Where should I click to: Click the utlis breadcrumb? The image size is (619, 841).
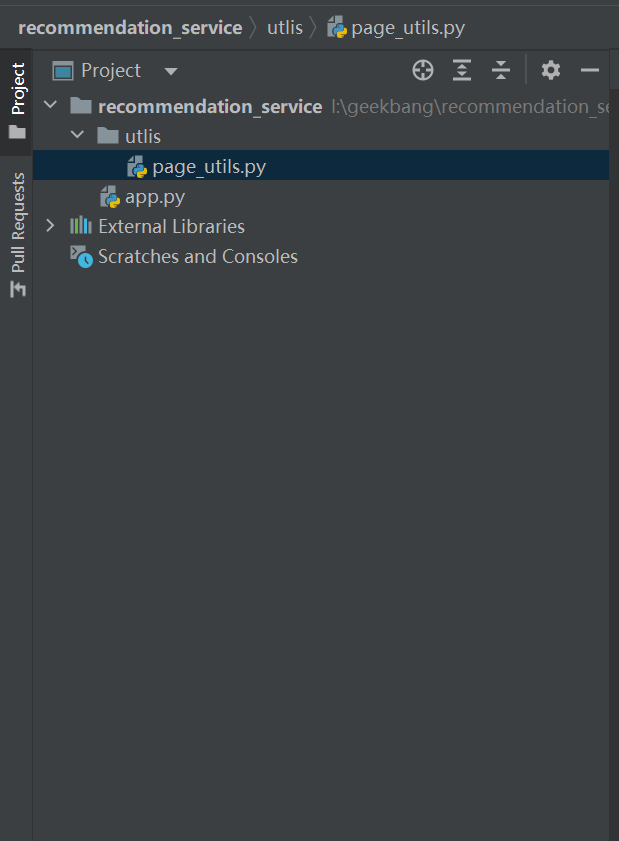tap(284, 27)
